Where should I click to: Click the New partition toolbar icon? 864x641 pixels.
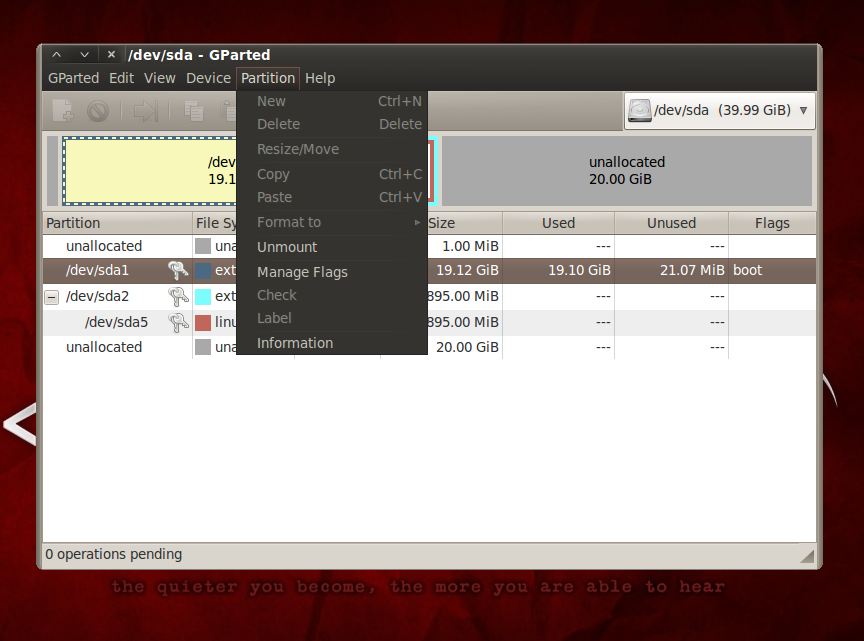[63, 110]
